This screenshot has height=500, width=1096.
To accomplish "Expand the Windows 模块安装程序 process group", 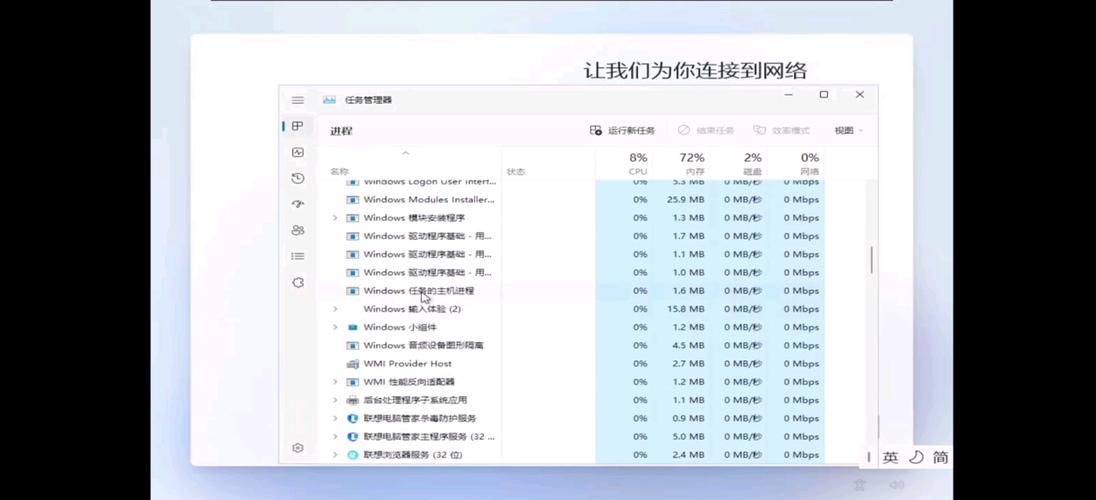I will [335, 218].
